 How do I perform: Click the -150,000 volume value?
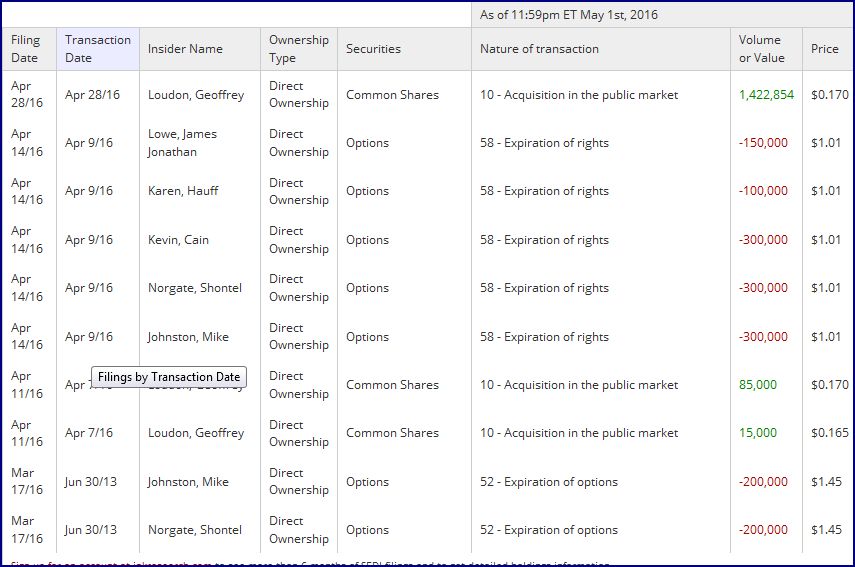763,143
